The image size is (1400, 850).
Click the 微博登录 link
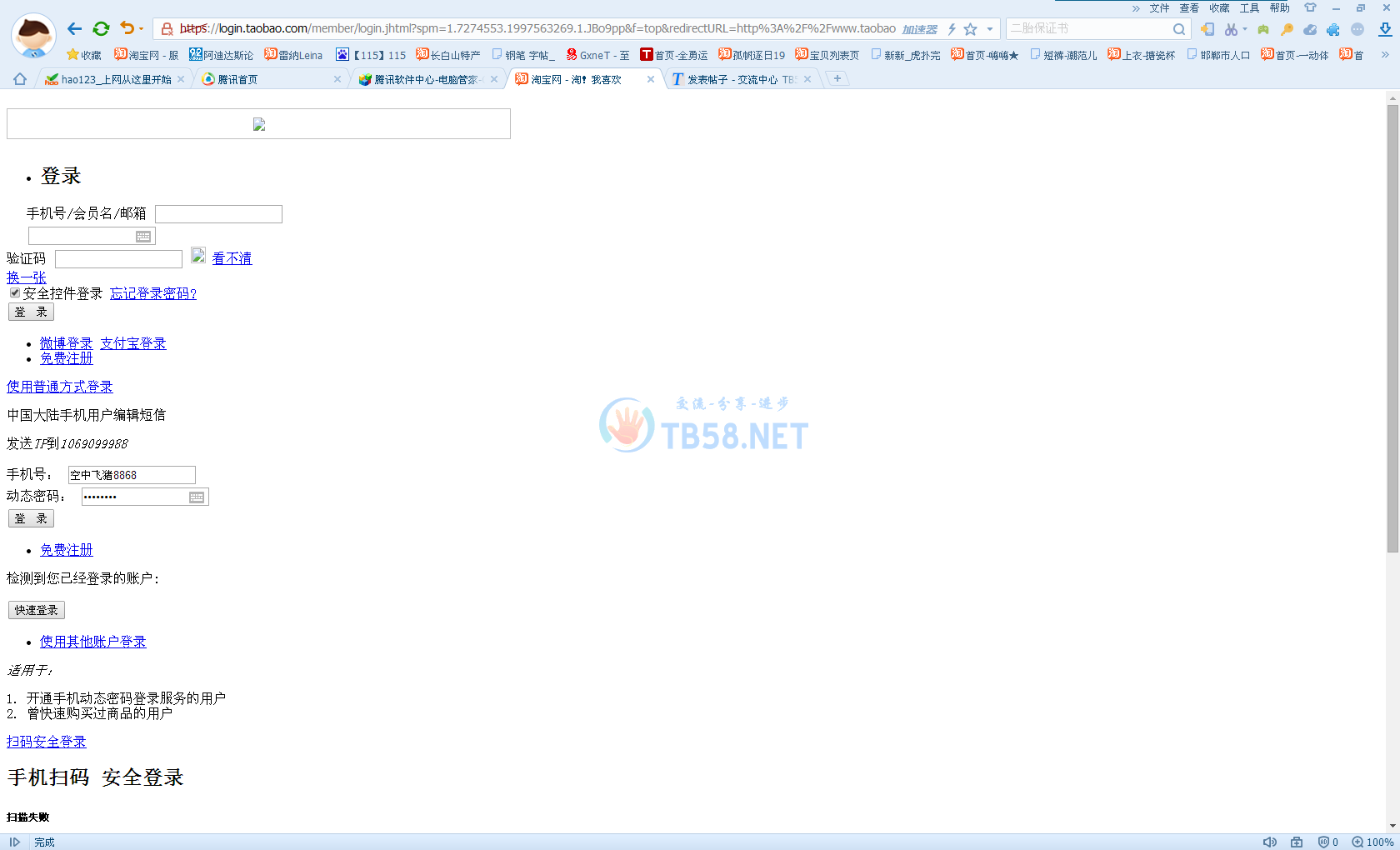click(x=67, y=343)
